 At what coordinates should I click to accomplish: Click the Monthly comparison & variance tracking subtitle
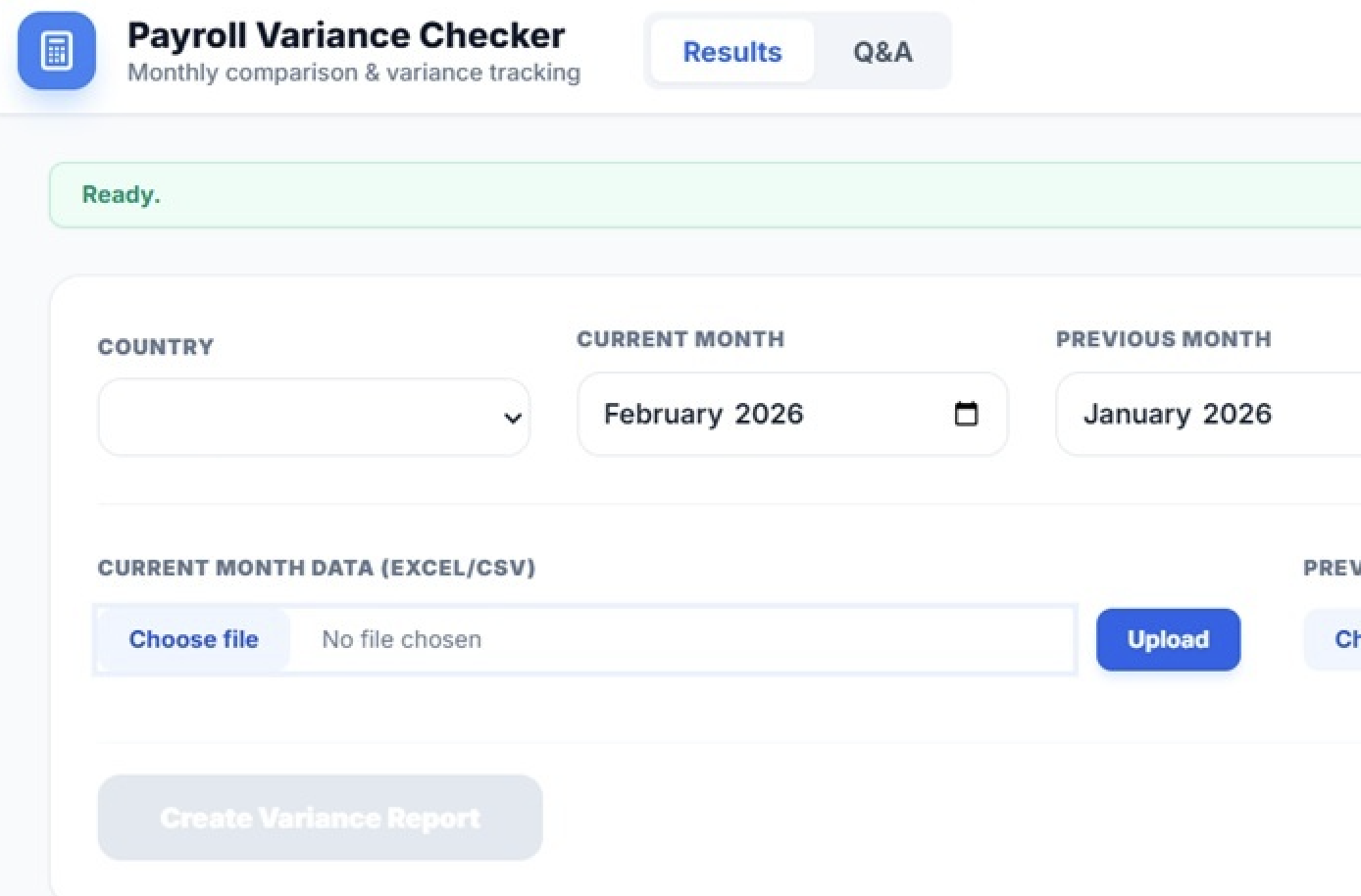coord(354,73)
